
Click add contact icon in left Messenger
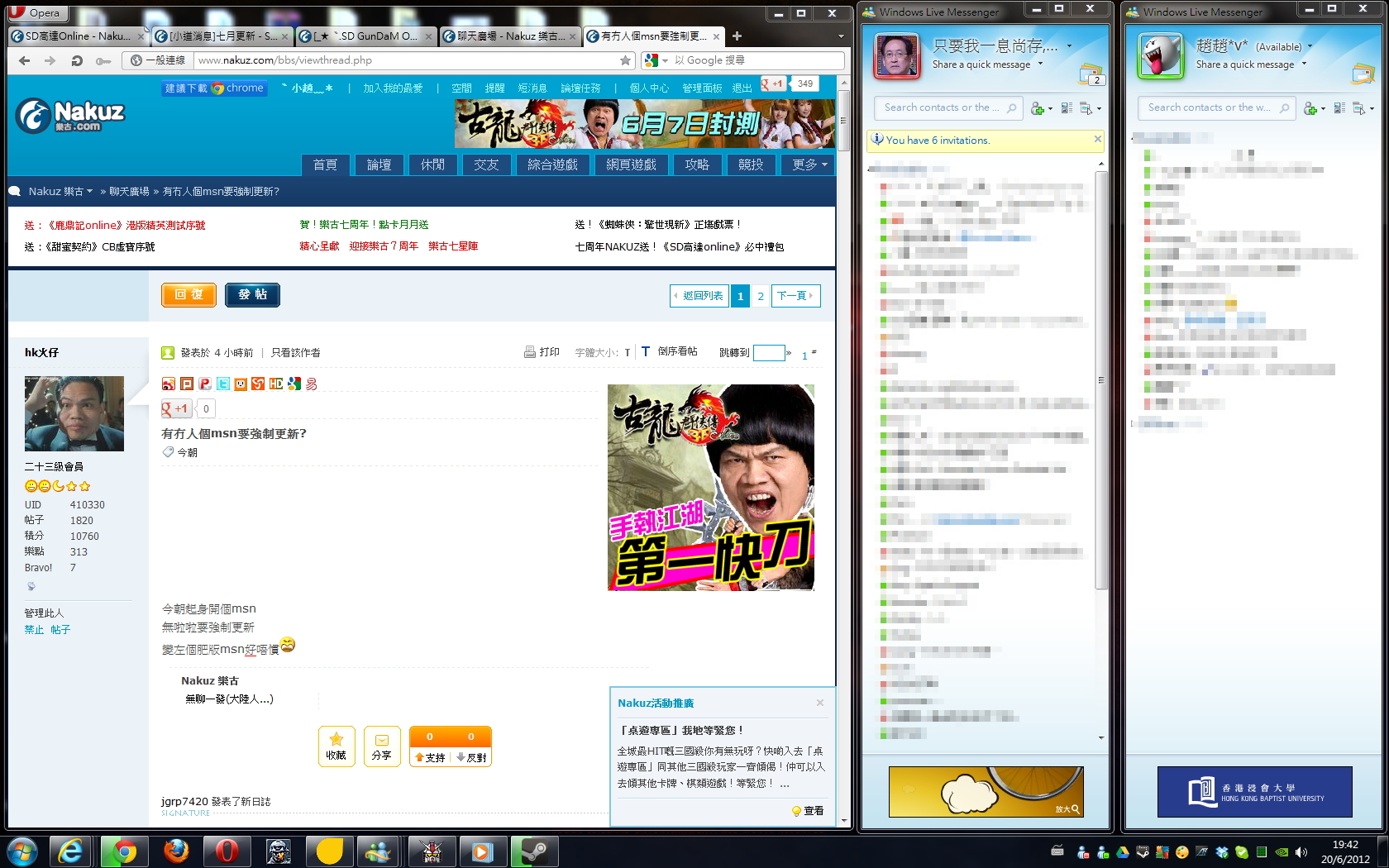coord(1038,108)
